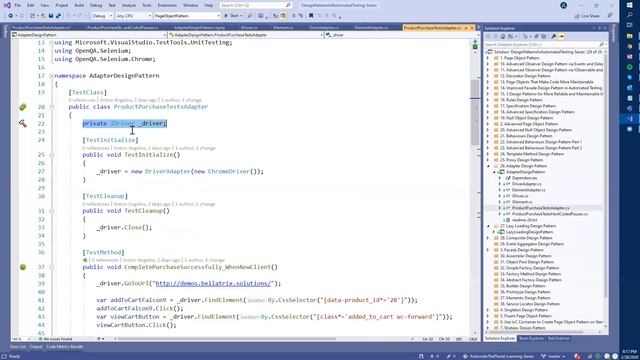Click the Live Share button

587,16
